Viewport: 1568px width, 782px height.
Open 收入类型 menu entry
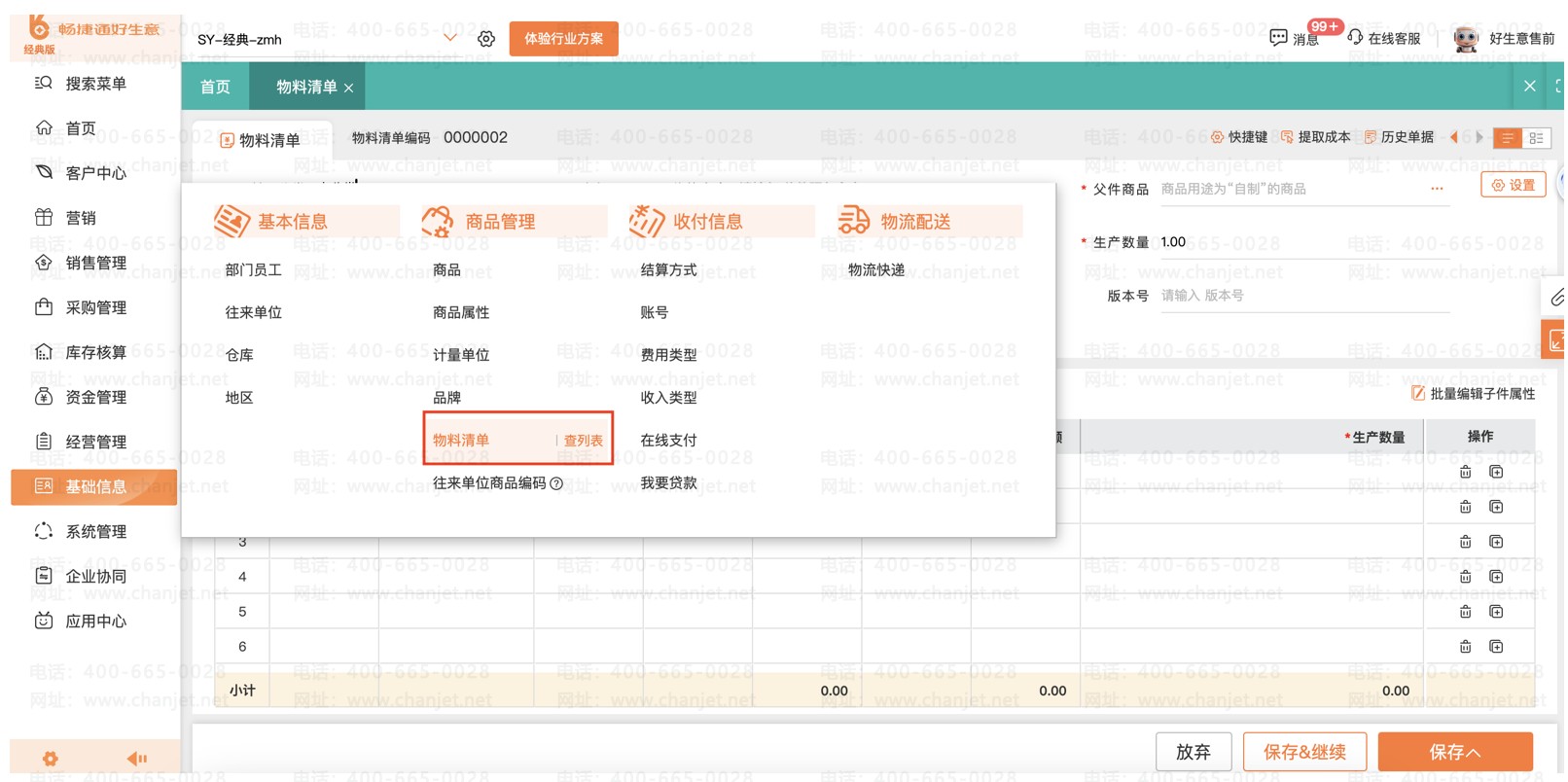coord(668,398)
